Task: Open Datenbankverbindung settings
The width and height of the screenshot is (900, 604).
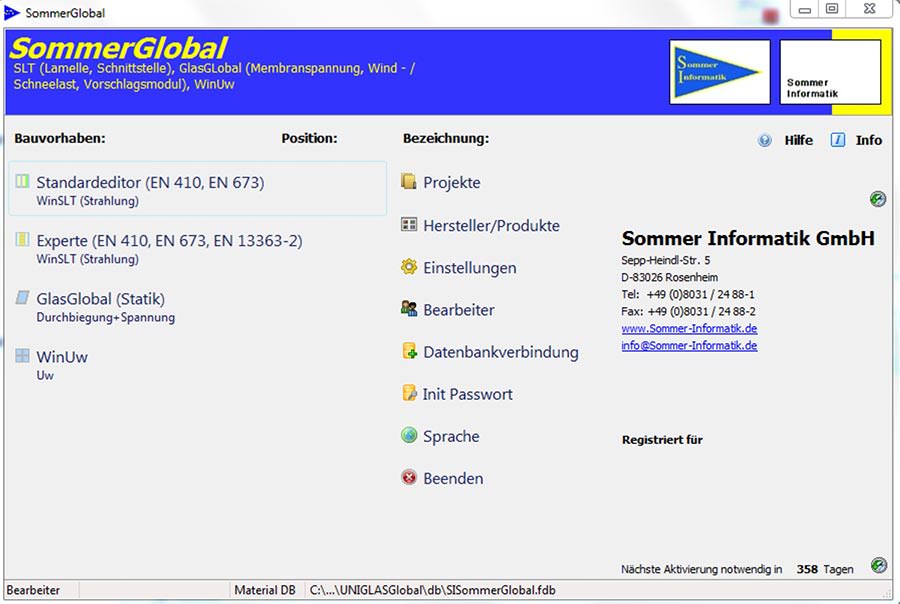Action: tap(501, 352)
